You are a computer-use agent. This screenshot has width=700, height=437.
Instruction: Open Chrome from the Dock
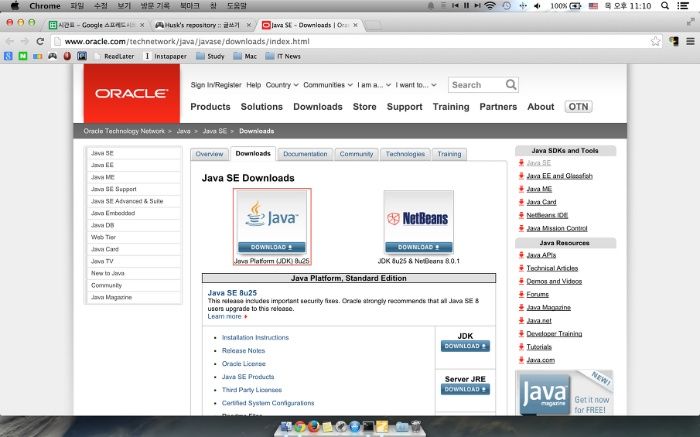(300, 427)
